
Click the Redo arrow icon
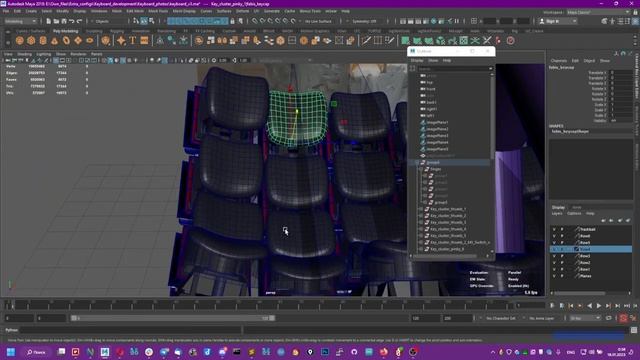coord(80,21)
